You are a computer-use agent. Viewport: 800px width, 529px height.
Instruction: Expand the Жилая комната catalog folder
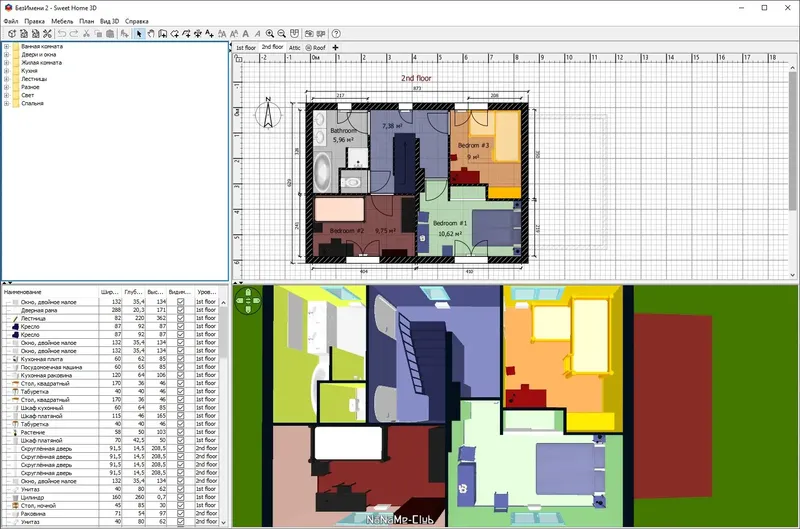coord(7,63)
